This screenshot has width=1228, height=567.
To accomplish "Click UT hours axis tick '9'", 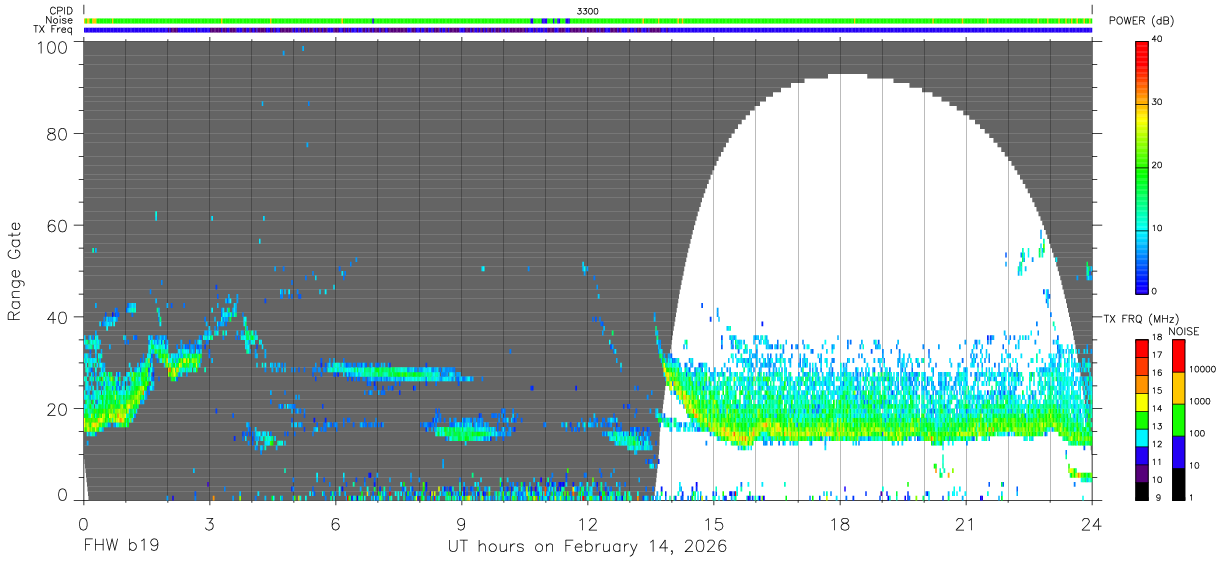I will 461,523.
